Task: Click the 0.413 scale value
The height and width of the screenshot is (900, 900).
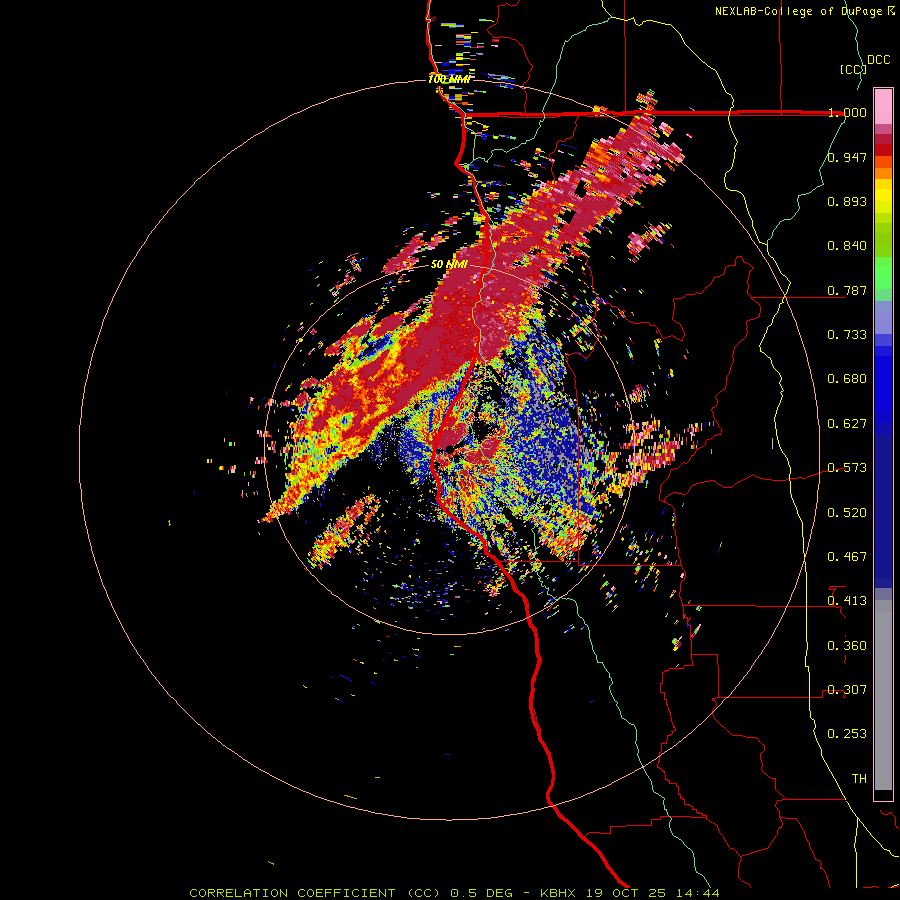Action: click(x=847, y=601)
